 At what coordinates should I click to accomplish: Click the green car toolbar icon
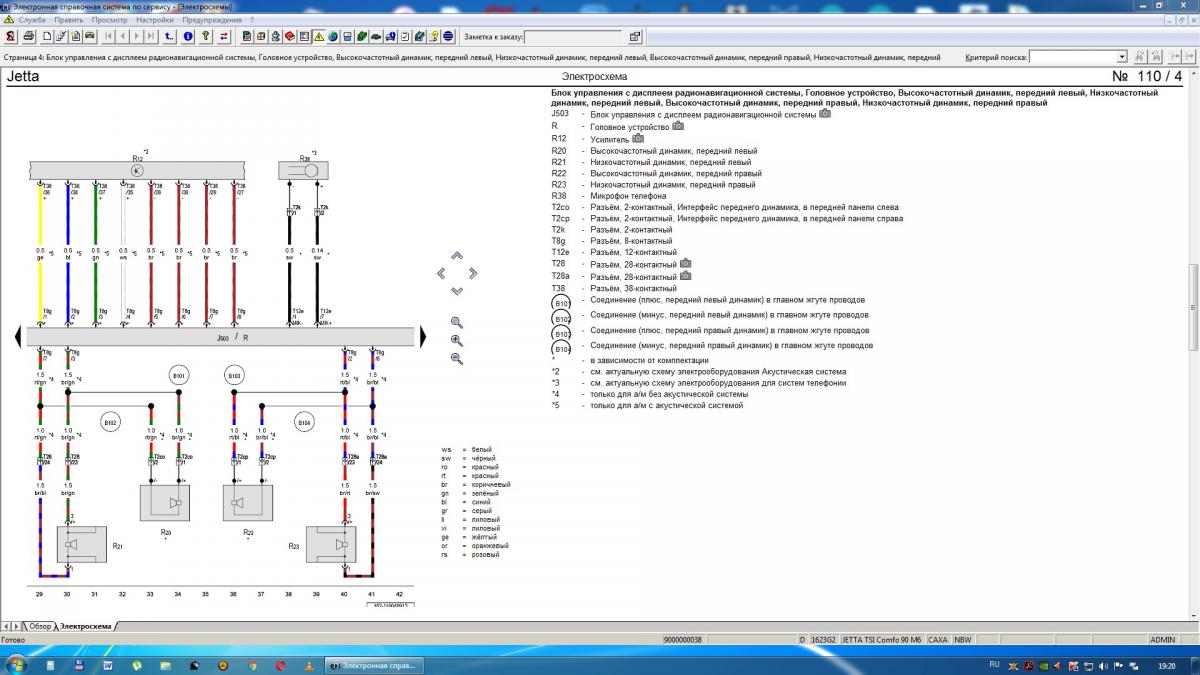(376, 37)
